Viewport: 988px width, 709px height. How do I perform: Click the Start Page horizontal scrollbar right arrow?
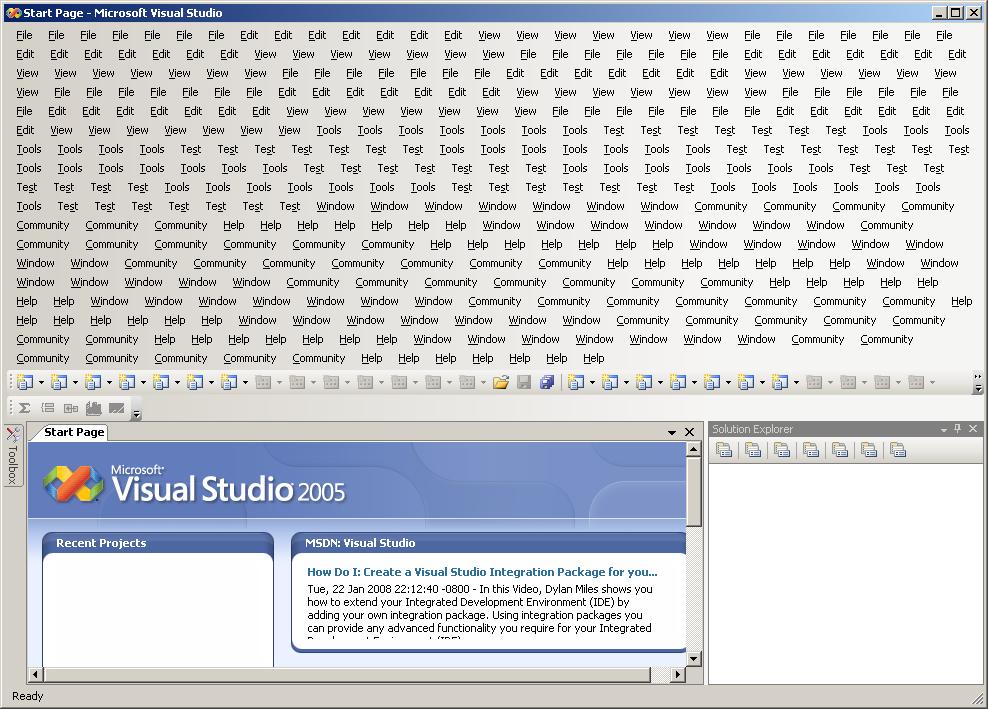pyautogui.click(x=678, y=674)
